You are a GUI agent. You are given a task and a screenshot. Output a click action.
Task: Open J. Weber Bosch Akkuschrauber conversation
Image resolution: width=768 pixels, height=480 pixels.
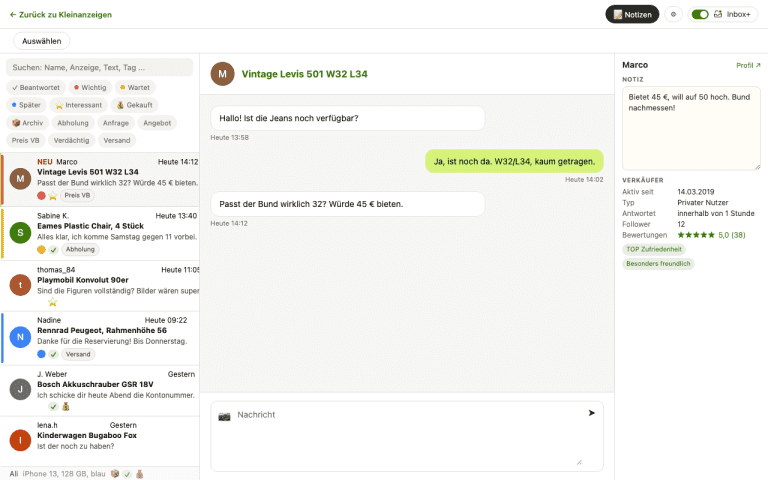100,390
